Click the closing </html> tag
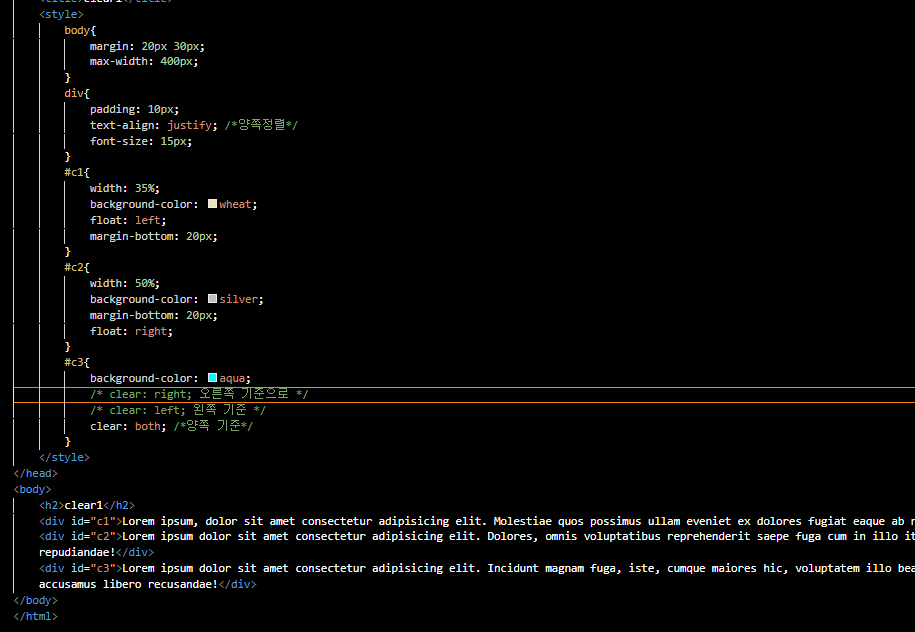The height and width of the screenshot is (632, 915). click(x=36, y=616)
